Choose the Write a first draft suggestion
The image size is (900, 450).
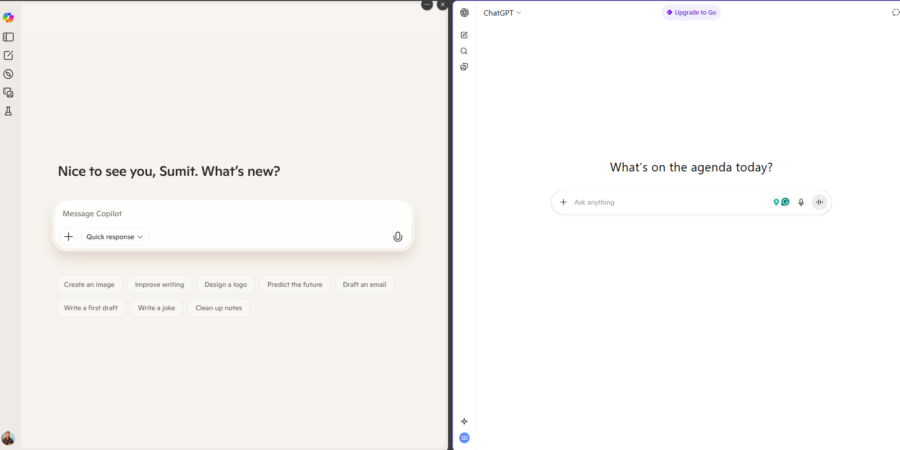(91, 308)
